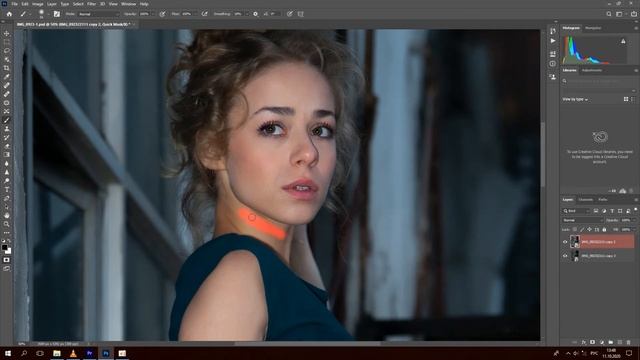Switch to the Paths tab

tap(603, 200)
